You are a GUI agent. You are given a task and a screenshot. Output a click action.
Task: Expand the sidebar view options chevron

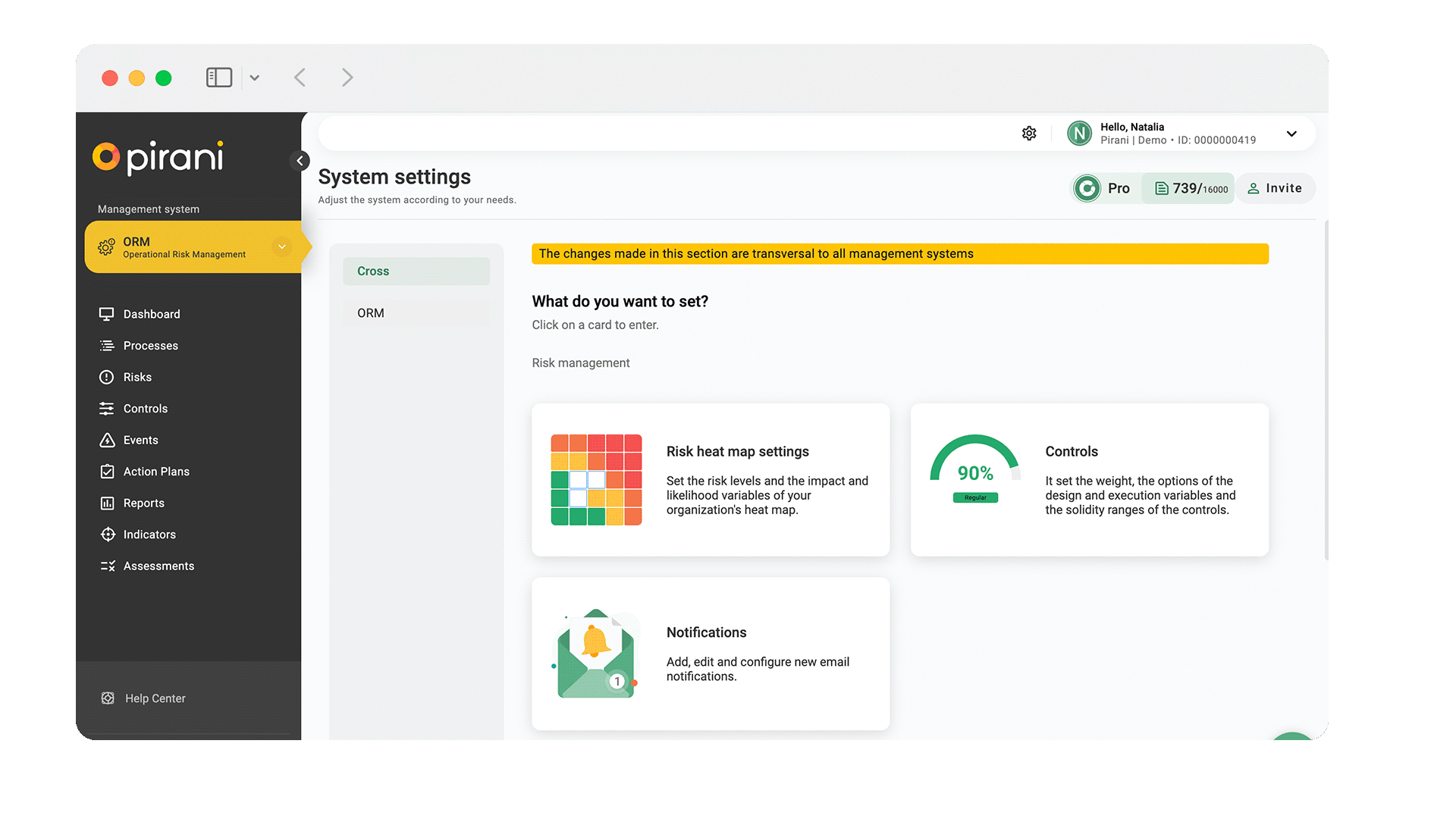(255, 77)
